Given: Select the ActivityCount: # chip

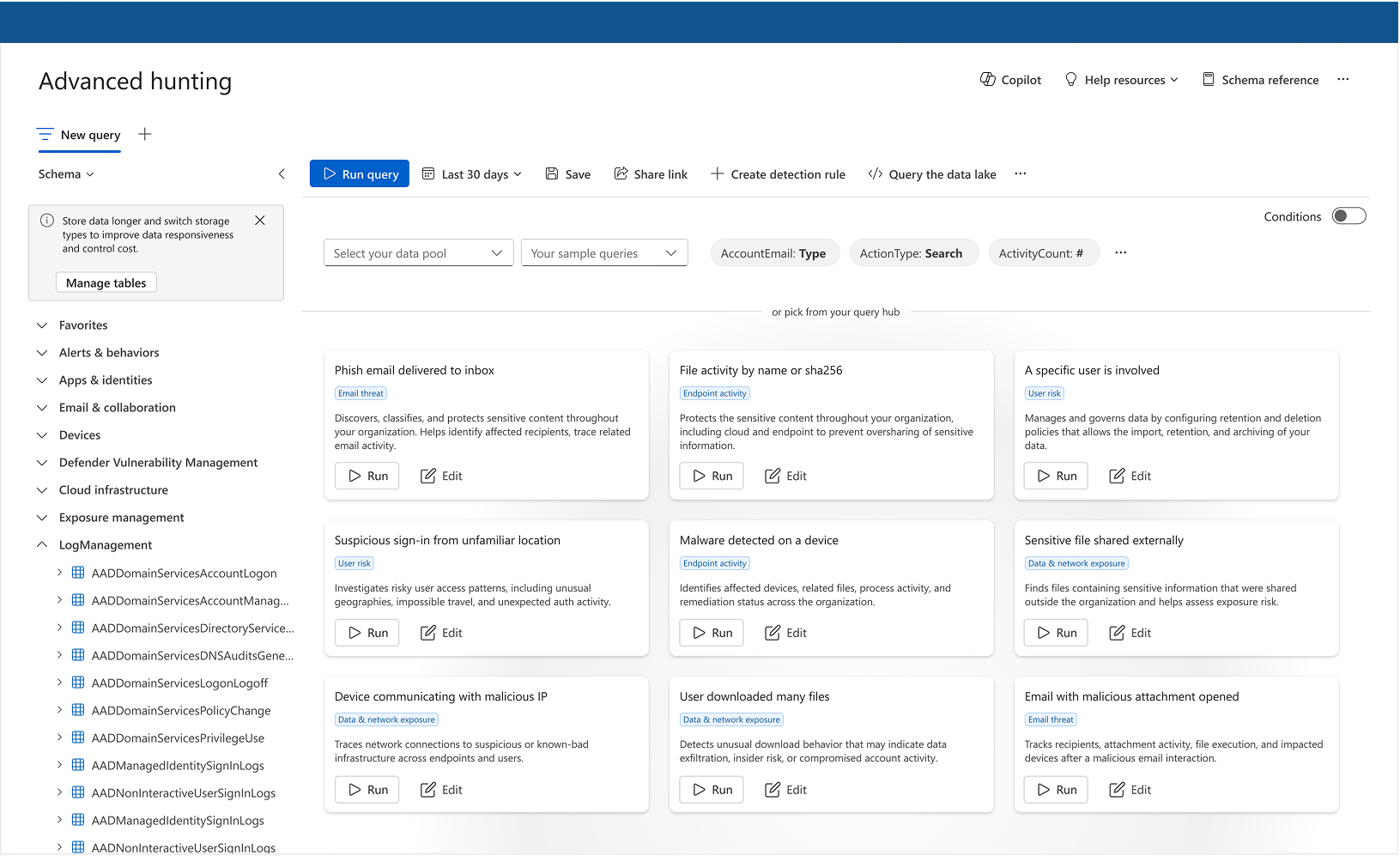Looking at the screenshot, I should tap(1044, 253).
